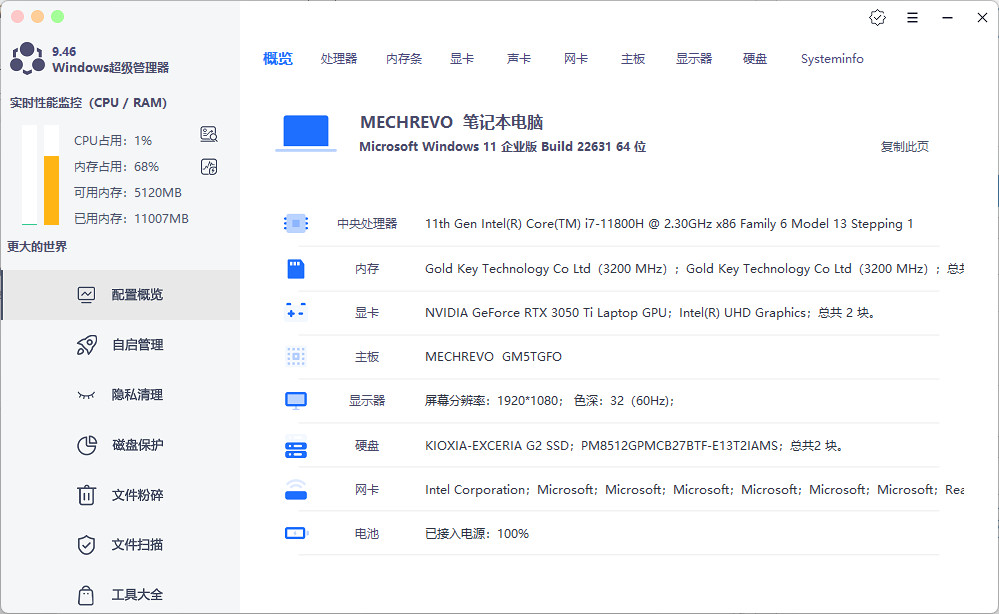Open the memory usage detail icon
The height and width of the screenshot is (614, 999).
[209, 167]
